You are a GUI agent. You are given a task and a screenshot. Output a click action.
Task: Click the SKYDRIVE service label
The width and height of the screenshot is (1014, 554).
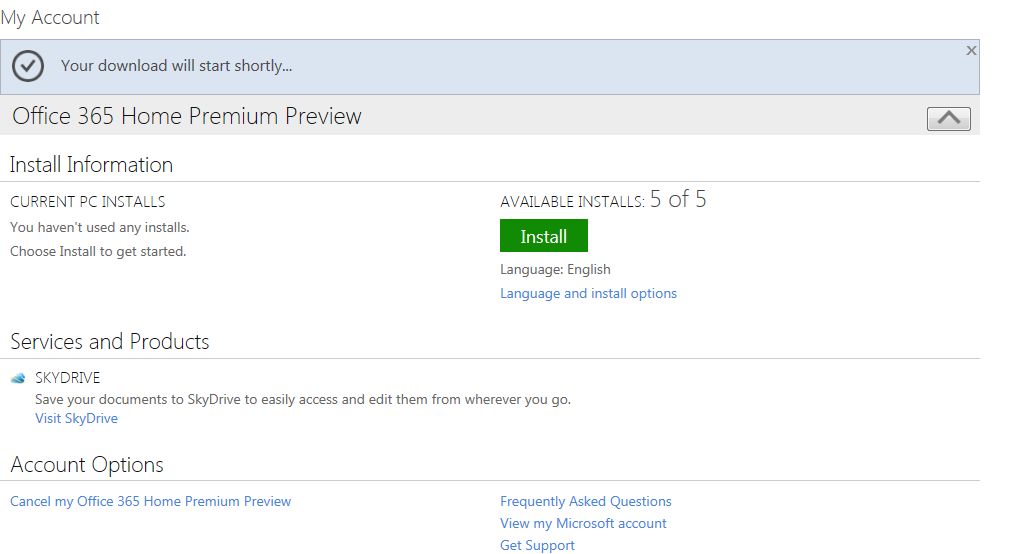(x=67, y=378)
